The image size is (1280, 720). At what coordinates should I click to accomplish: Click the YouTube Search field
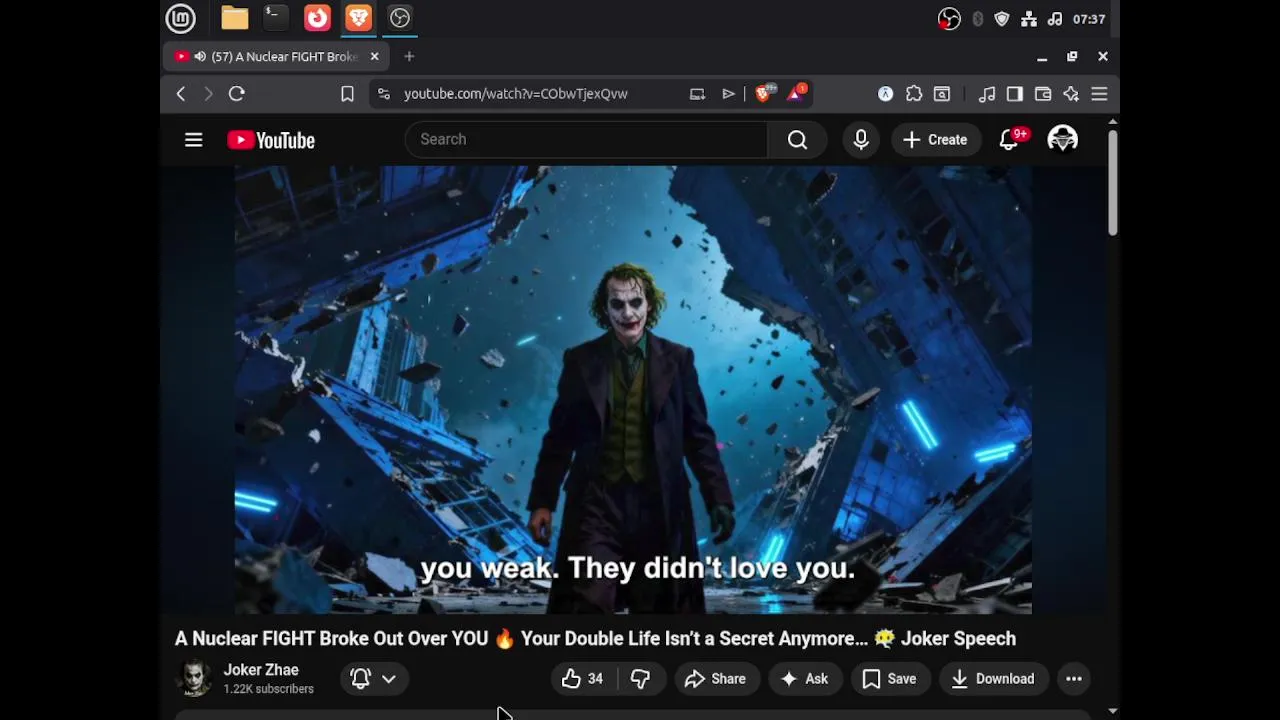pos(586,140)
